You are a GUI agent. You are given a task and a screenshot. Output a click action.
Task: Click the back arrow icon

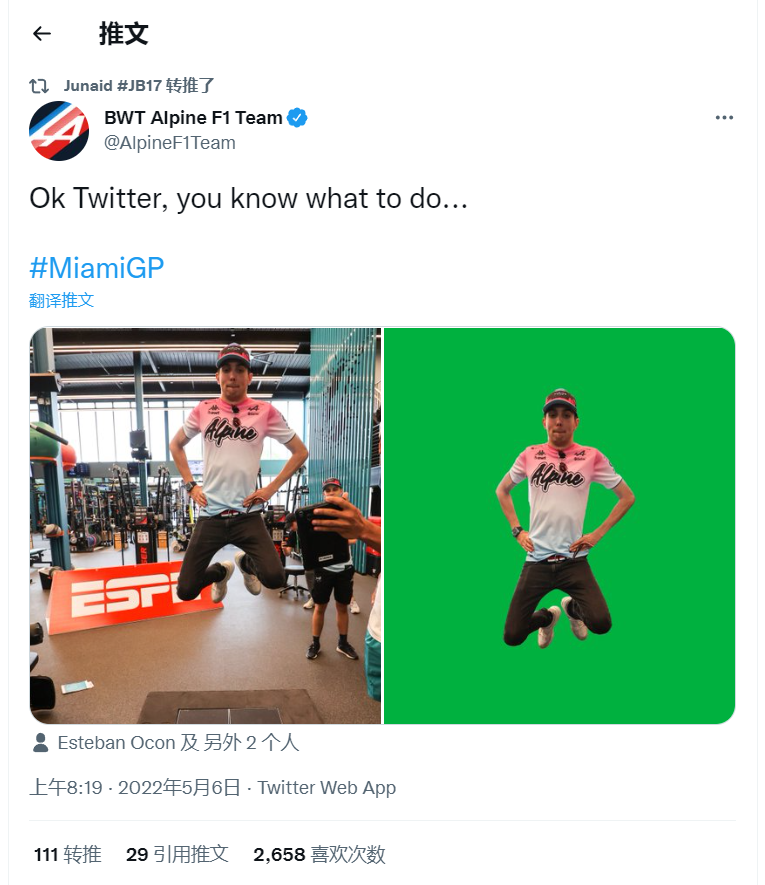(x=41, y=34)
